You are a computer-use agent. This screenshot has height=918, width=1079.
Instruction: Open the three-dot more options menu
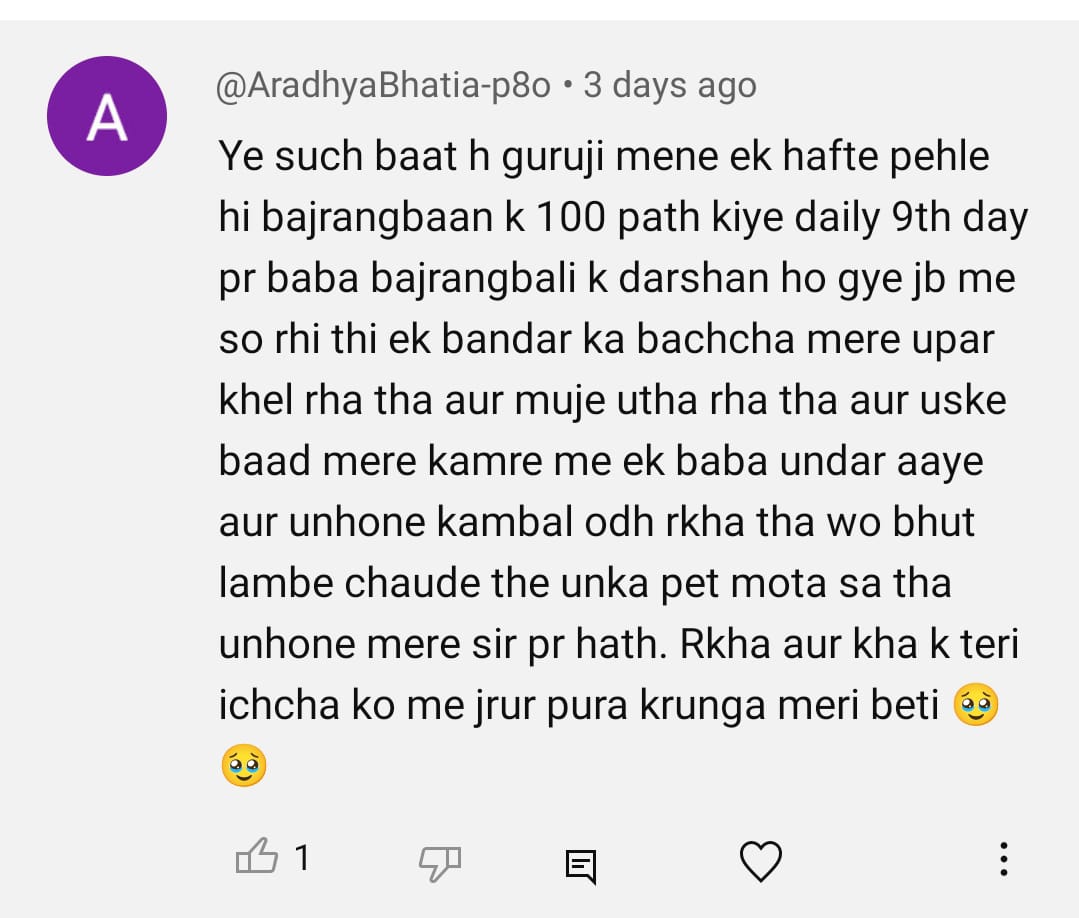click(x=1004, y=860)
